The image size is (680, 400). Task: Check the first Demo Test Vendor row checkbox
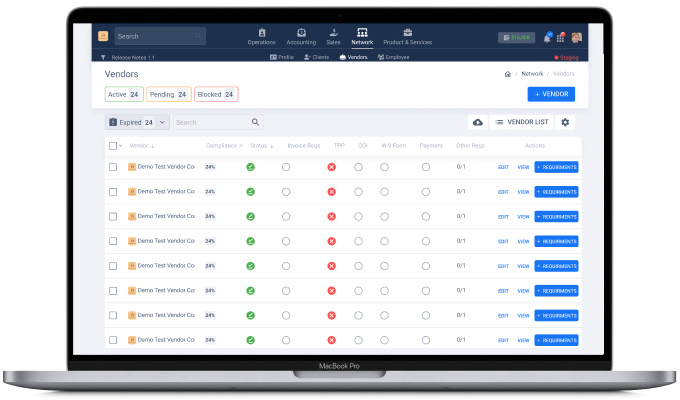[113, 166]
